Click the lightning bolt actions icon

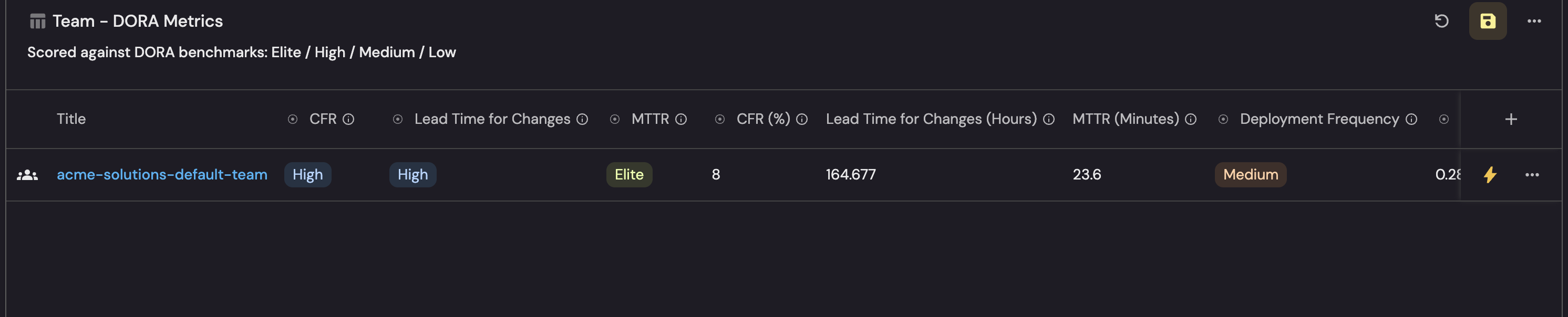[1490, 175]
